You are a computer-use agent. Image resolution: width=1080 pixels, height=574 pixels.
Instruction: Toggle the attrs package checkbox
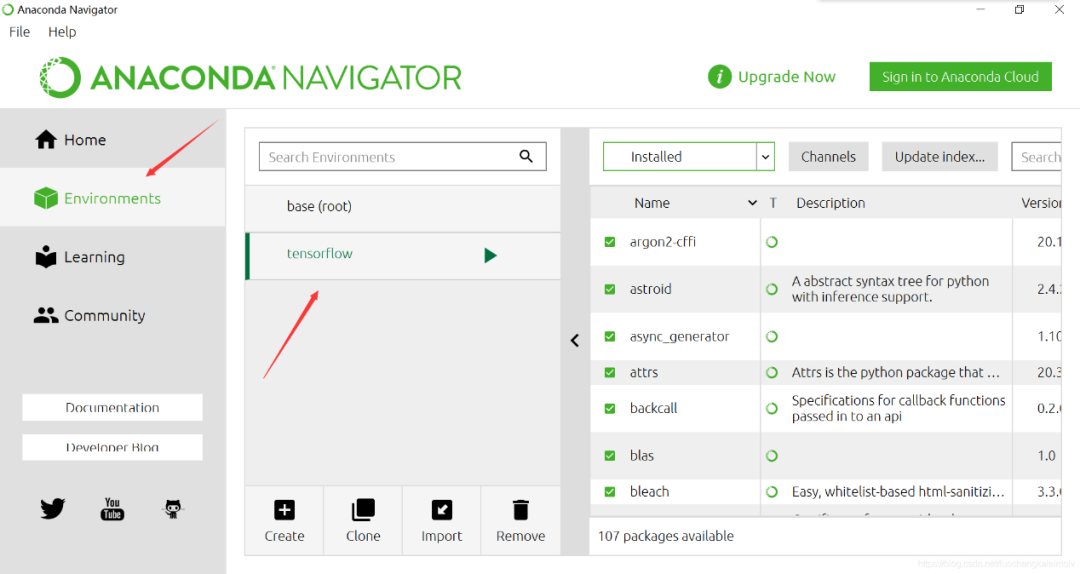point(610,372)
